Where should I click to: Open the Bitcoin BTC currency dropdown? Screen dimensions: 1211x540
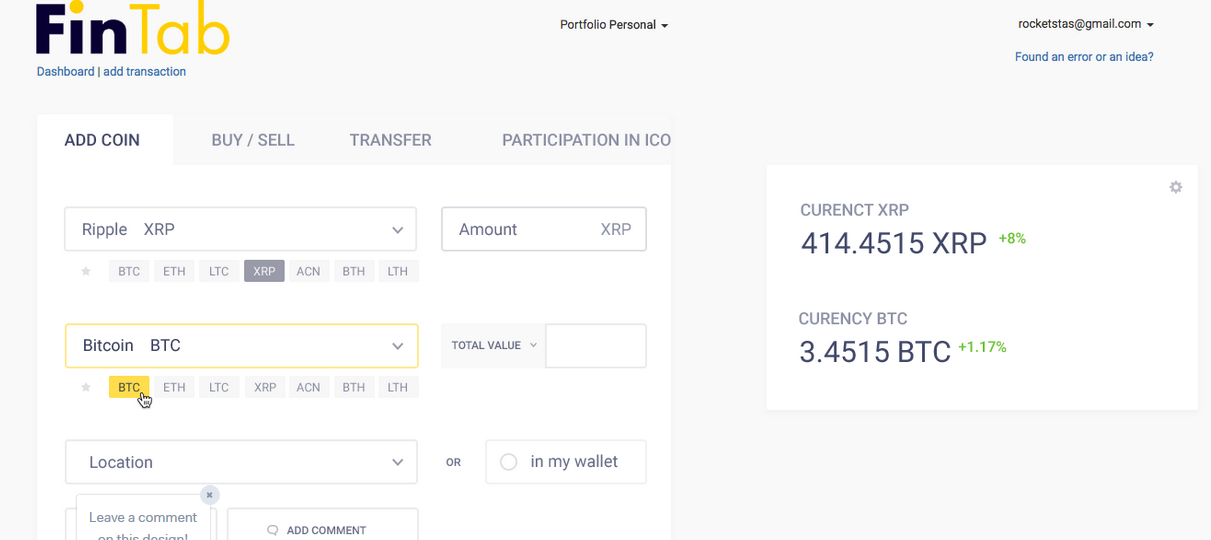pyautogui.click(x=397, y=346)
